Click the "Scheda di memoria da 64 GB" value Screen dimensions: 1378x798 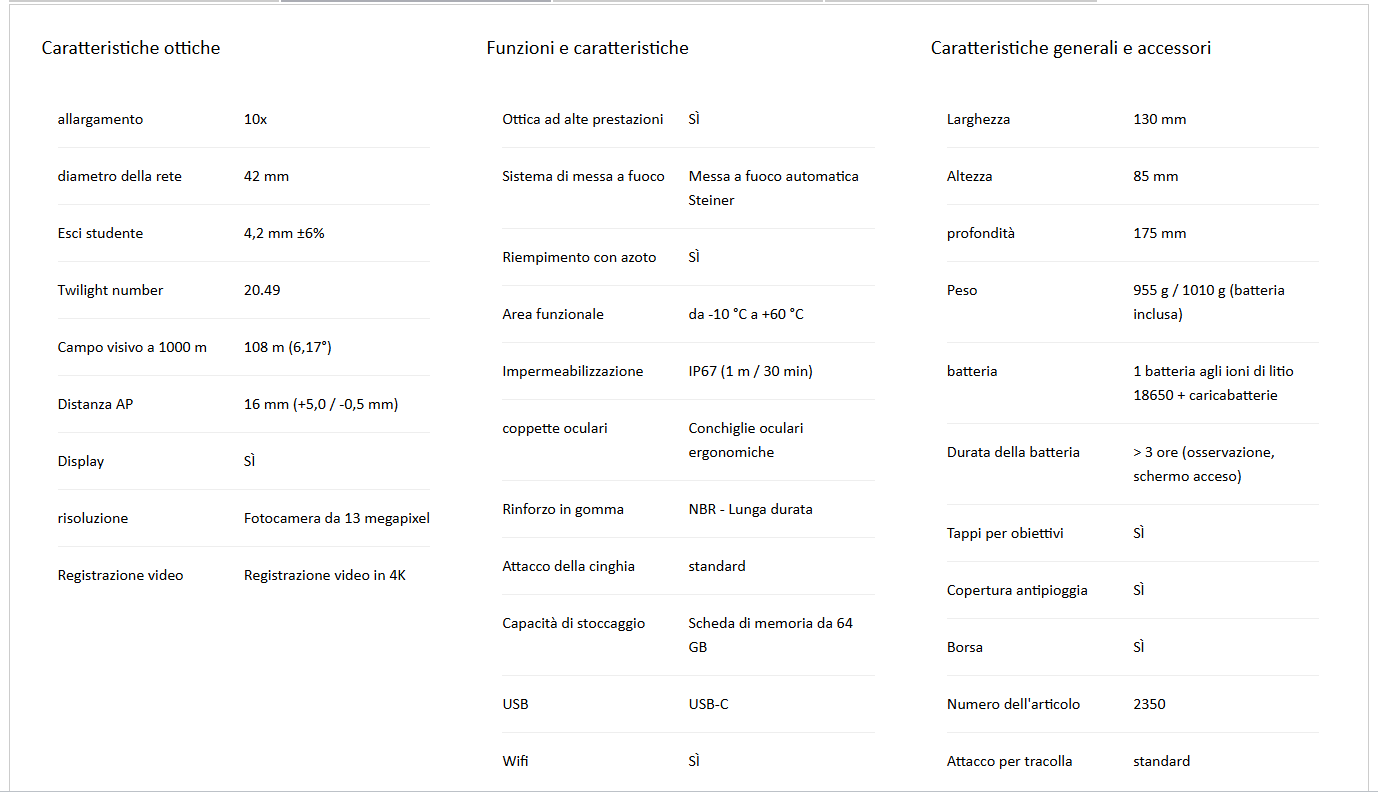770,635
